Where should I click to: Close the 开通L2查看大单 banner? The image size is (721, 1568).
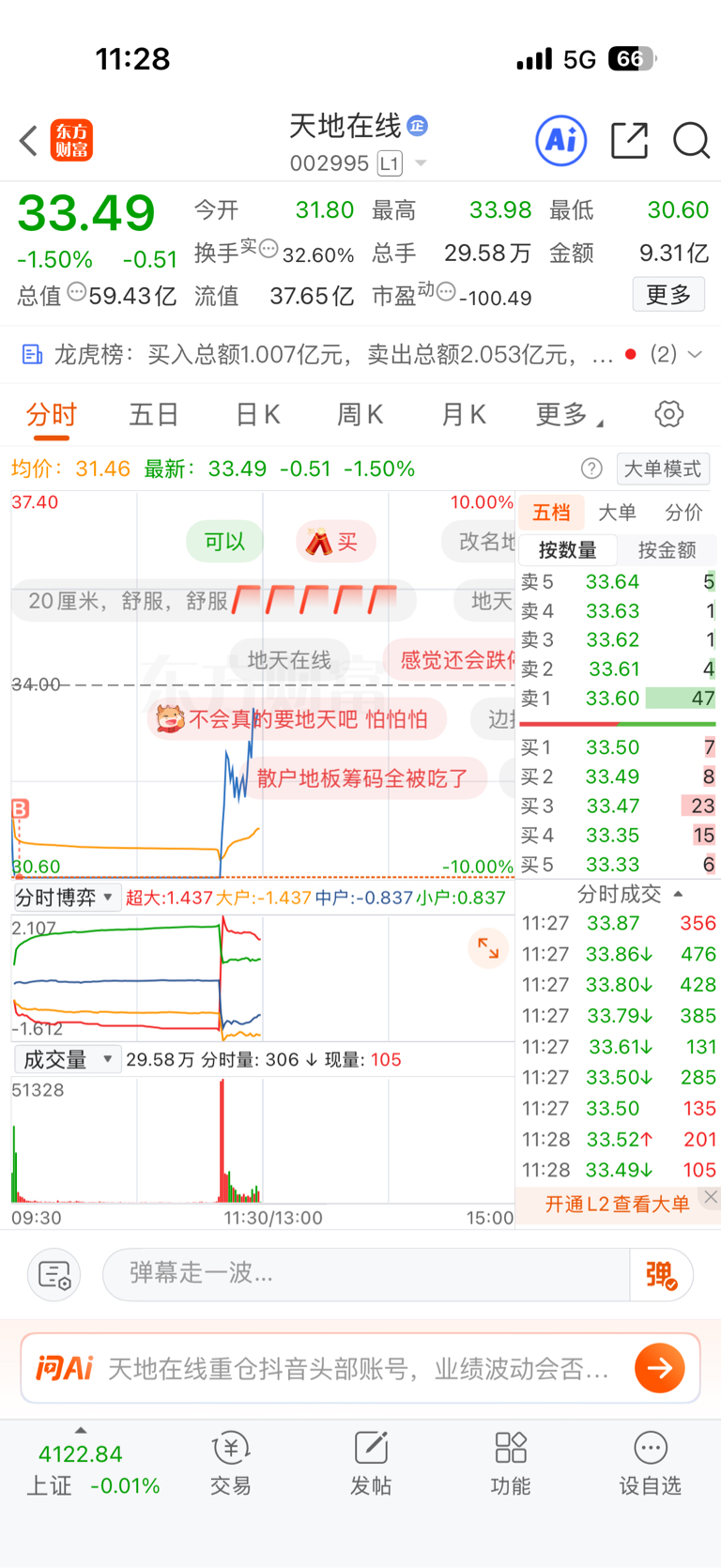tap(711, 1196)
